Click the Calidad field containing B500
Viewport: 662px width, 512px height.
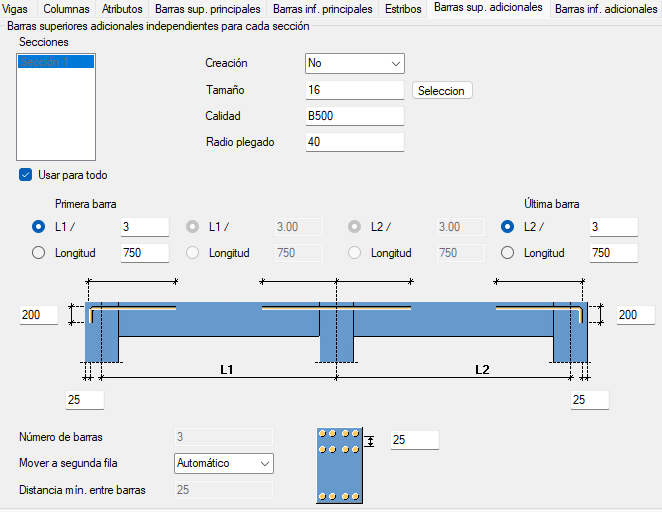point(354,116)
